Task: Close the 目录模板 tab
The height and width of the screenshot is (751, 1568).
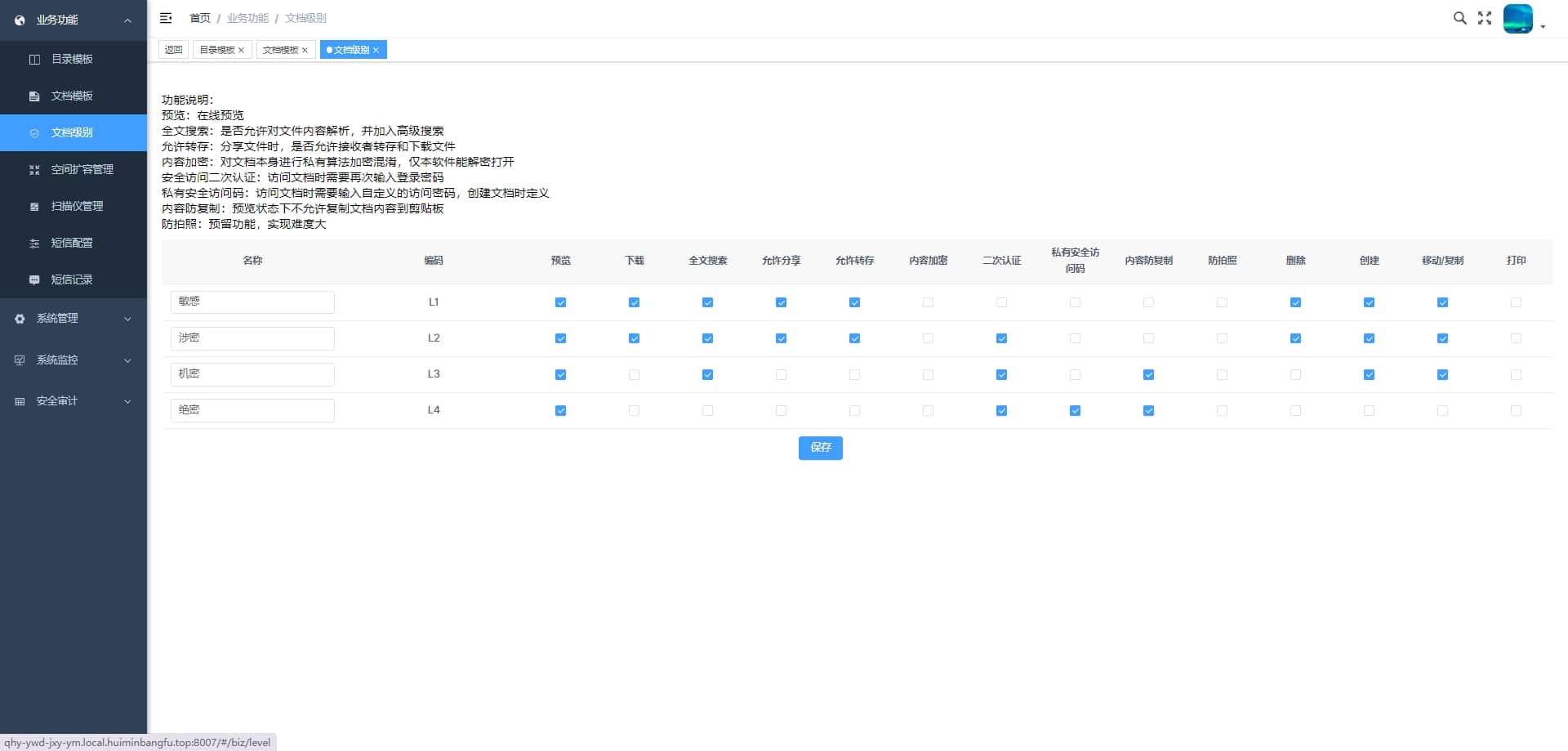Action: 242,51
